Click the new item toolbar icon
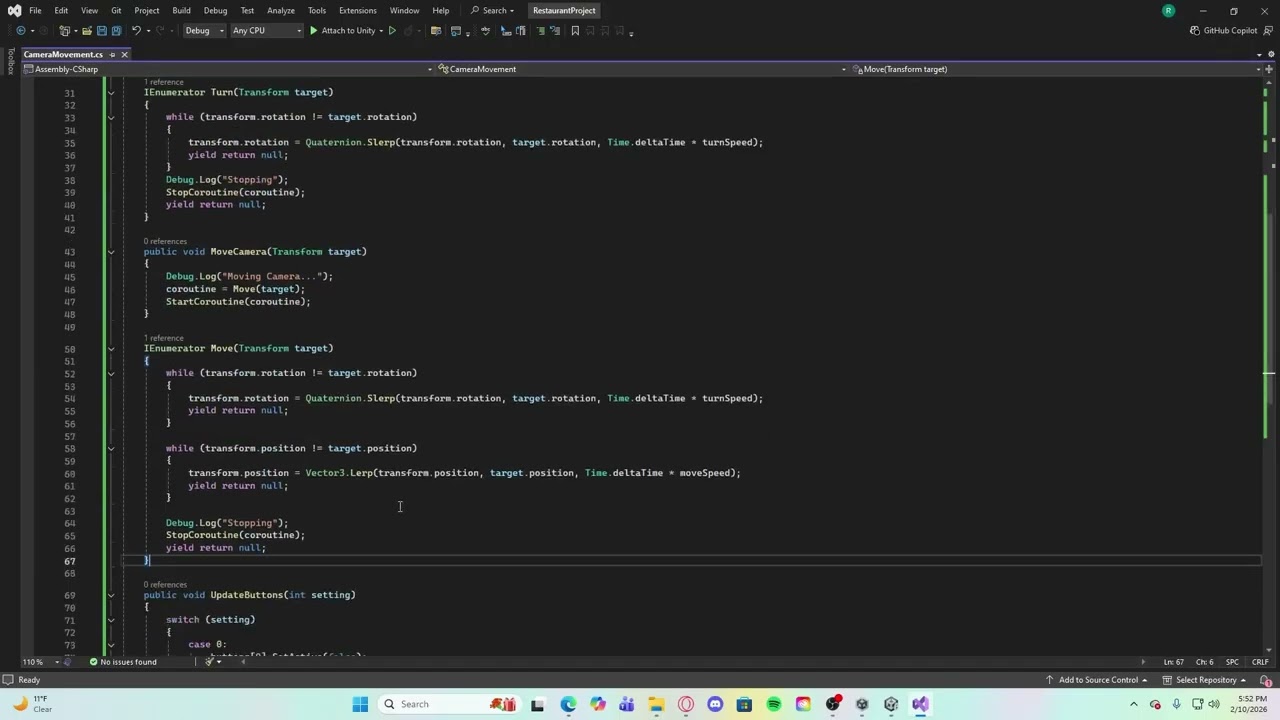This screenshot has height=720, width=1280. 64,31
